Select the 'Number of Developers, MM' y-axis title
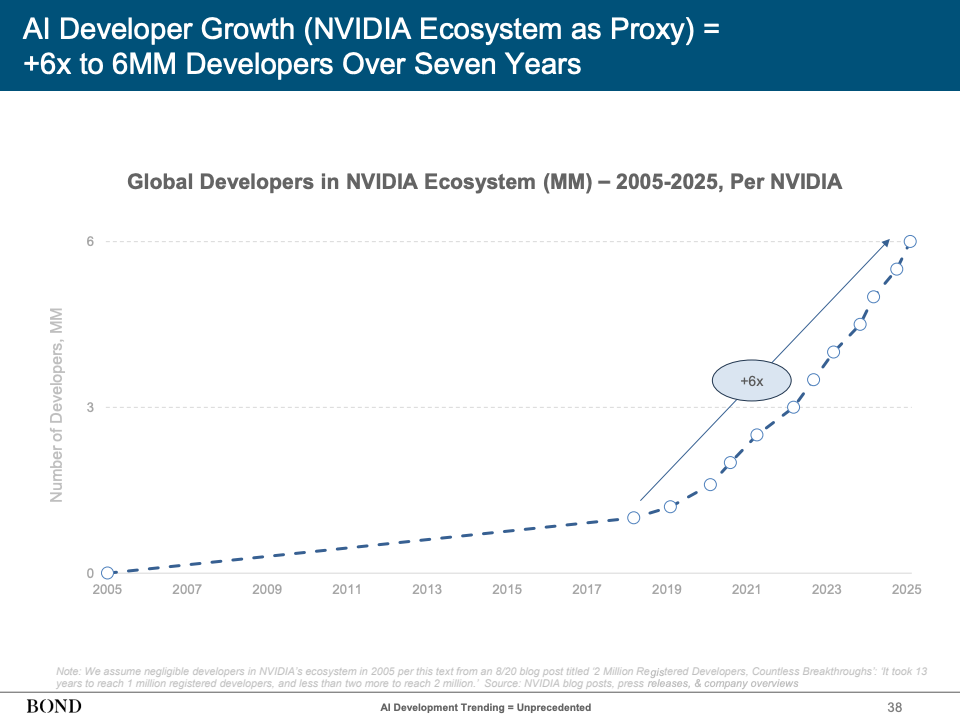Screen dimensions: 960x720 click(56, 405)
